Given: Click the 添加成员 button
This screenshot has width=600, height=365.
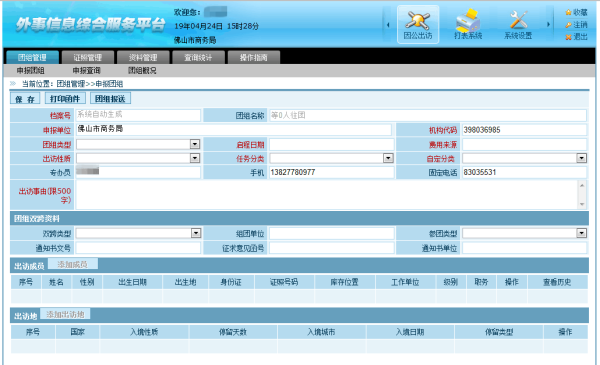Looking at the screenshot, I should [72, 264].
